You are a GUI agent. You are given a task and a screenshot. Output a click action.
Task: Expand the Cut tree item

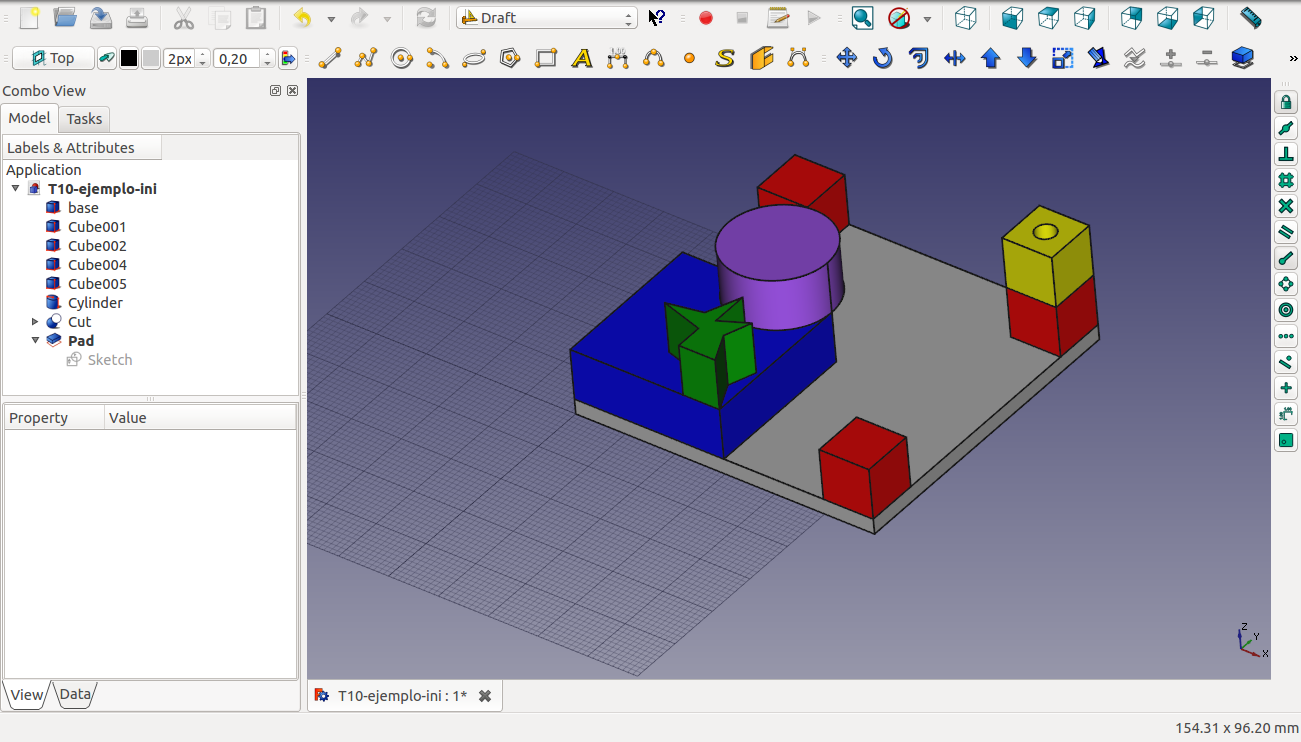point(36,322)
